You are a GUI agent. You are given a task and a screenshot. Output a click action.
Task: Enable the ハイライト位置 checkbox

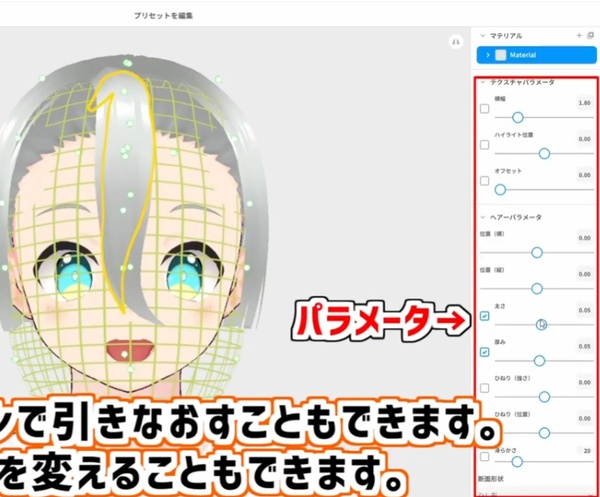click(x=485, y=145)
